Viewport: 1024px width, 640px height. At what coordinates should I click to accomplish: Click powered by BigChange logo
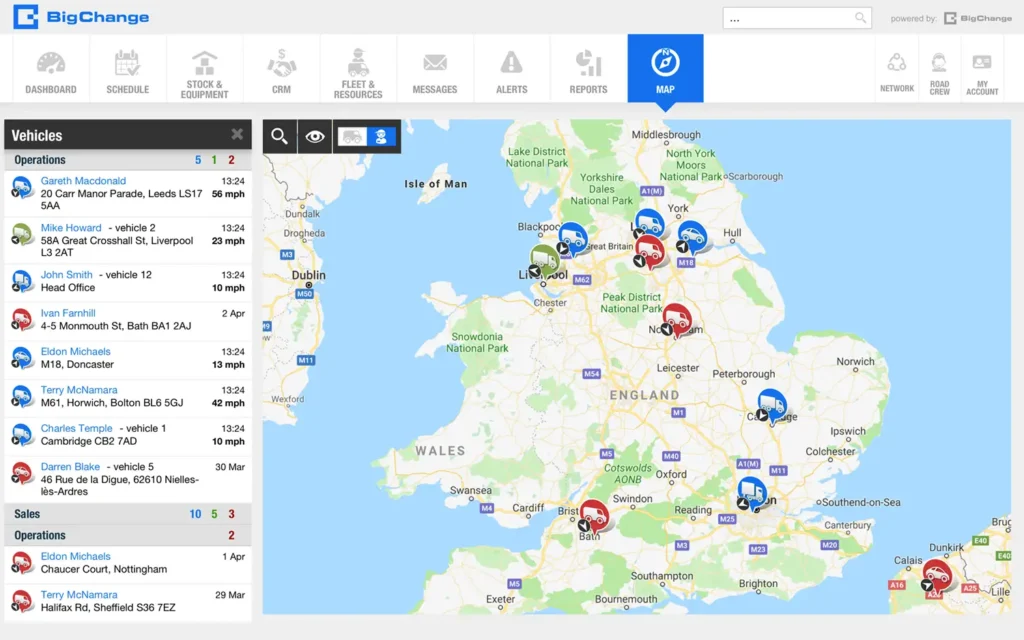tap(978, 18)
